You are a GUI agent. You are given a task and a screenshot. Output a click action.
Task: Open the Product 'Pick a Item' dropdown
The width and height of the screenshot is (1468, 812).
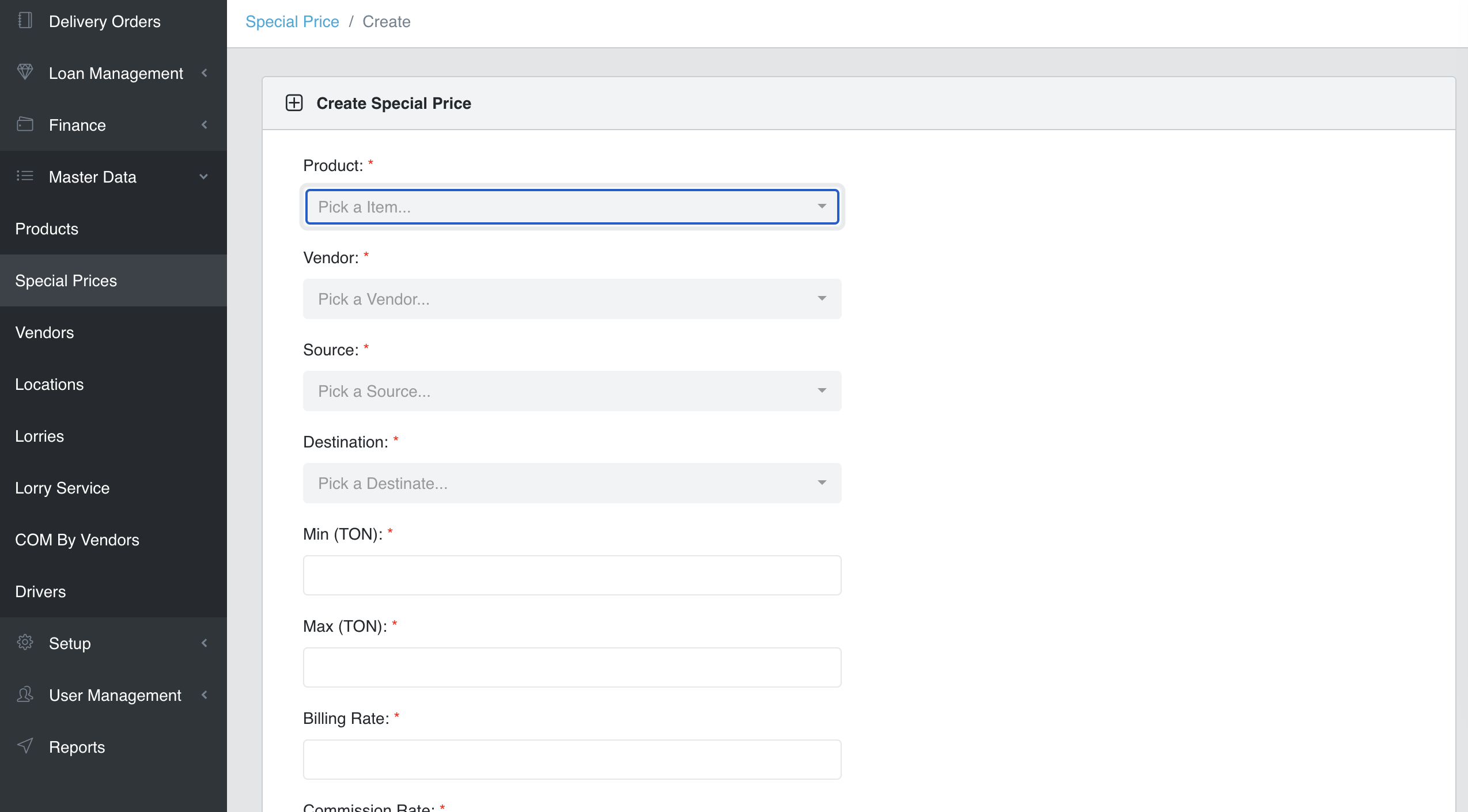[x=572, y=207]
